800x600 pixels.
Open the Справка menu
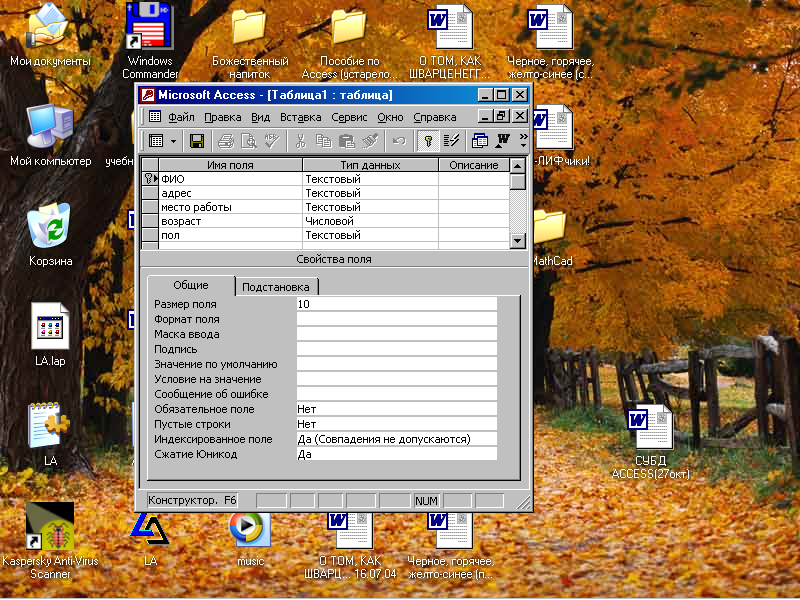435,117
